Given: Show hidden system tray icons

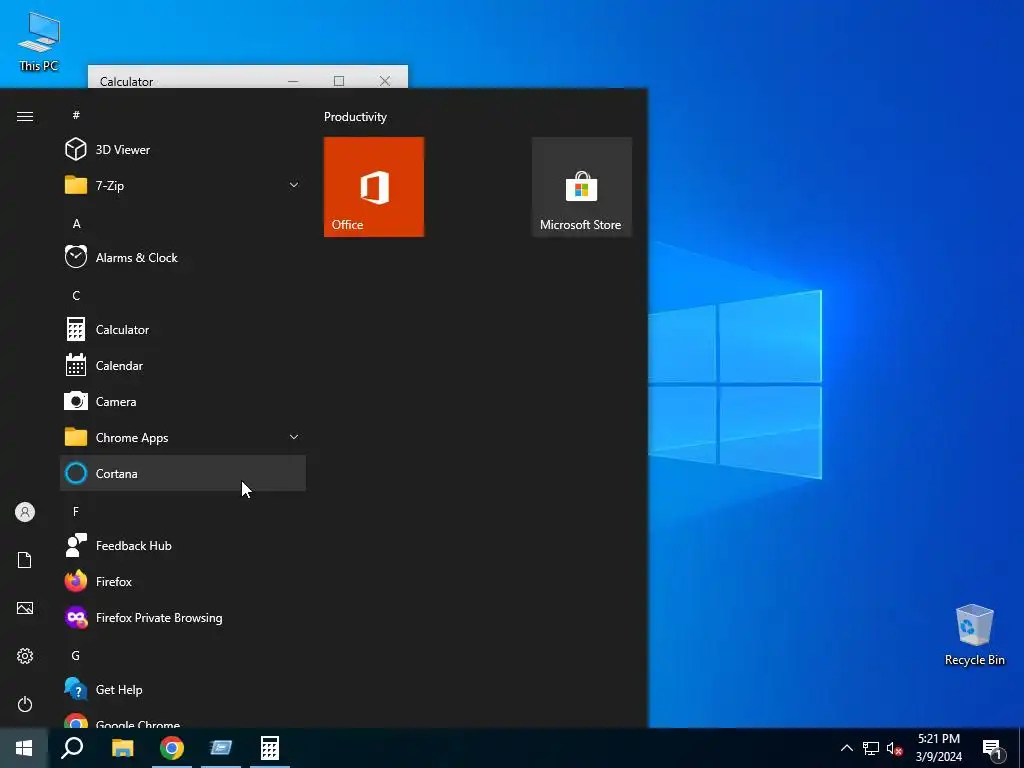Looking at the screenshot, I should point(846,748).
